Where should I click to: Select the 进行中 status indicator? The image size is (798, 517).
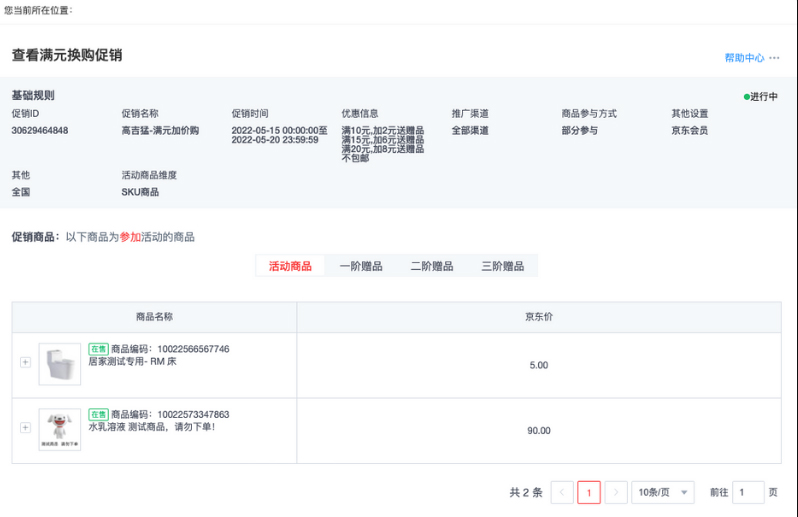(x=761, y=96)
